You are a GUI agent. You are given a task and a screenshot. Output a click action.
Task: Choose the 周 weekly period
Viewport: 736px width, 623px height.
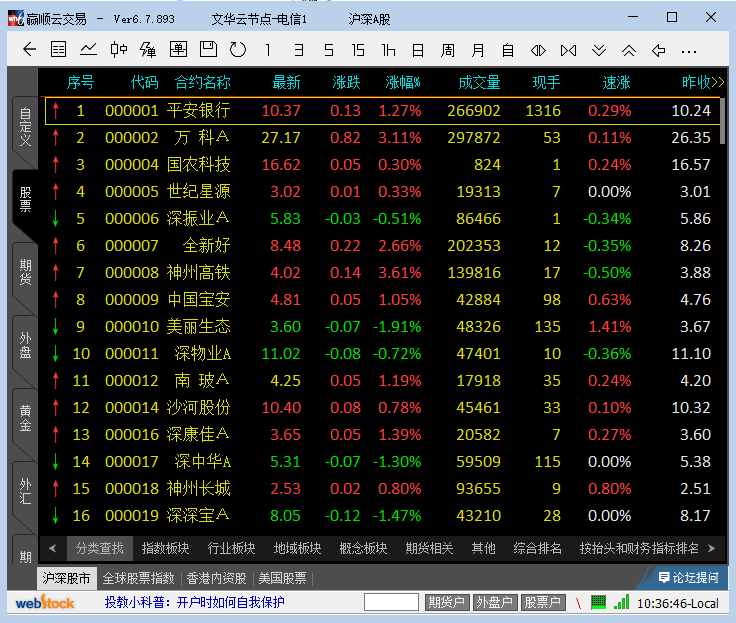(448, 49)
